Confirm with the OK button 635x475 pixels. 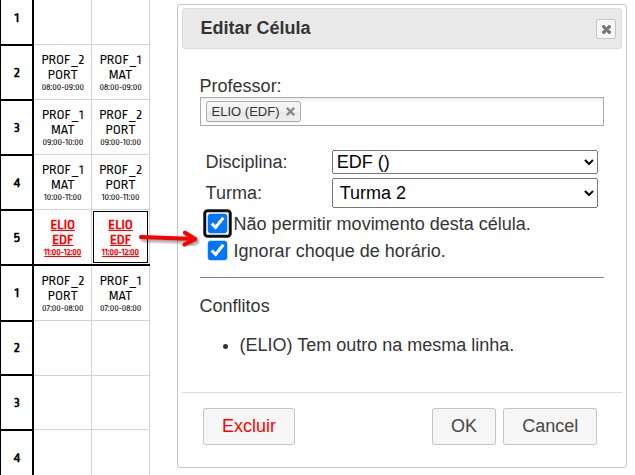click(x=463, y=426)
